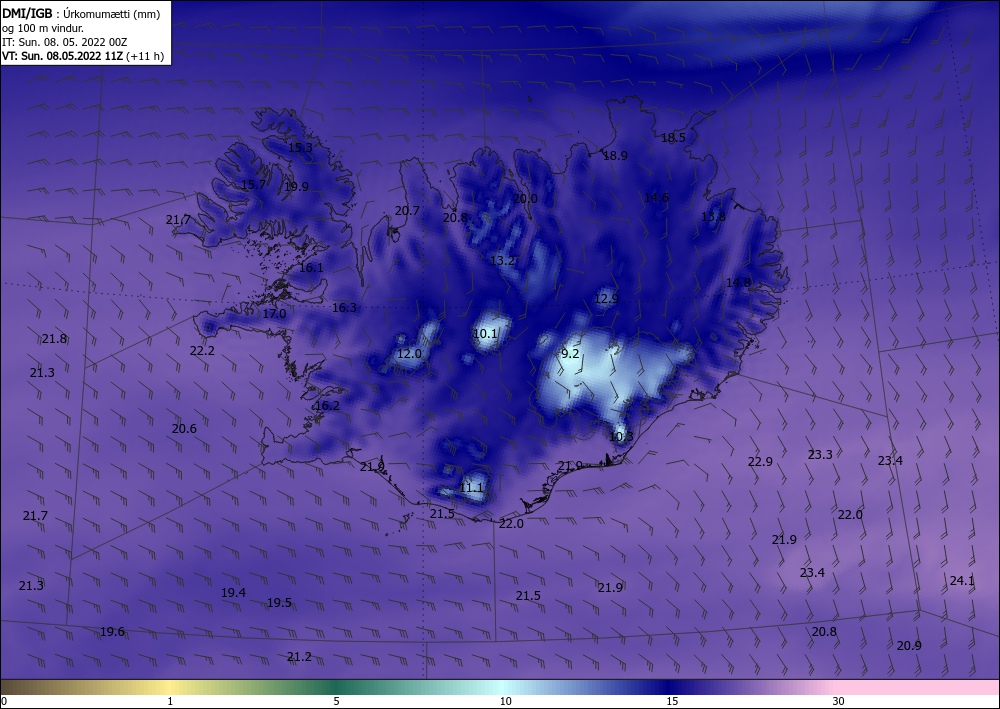Click the 16.3 map value
1000x709 pixels.
coord(344,307)
